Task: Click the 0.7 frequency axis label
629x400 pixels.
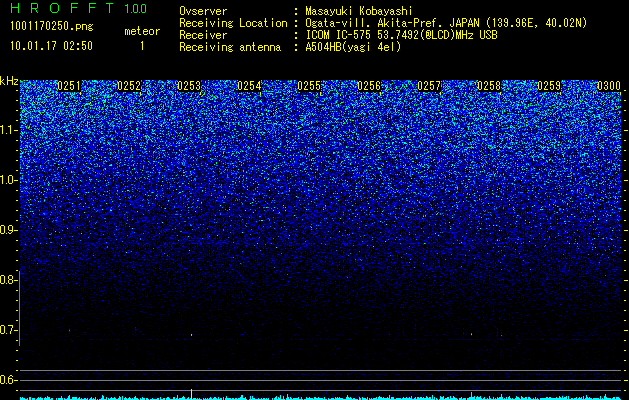Action: (8, 330)
